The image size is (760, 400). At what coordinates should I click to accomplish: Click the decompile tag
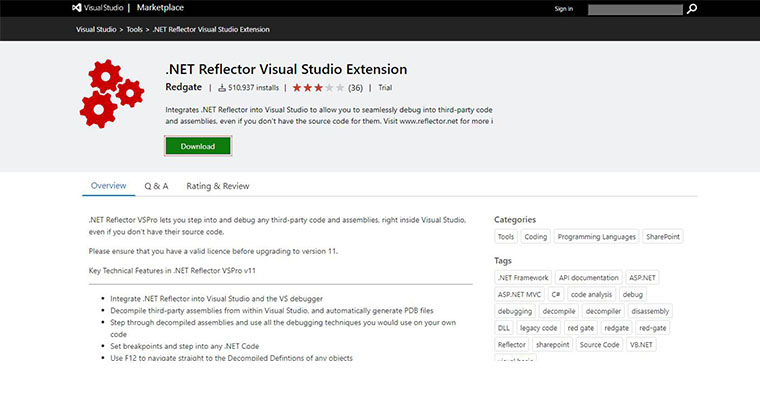(x=559, y=311)
